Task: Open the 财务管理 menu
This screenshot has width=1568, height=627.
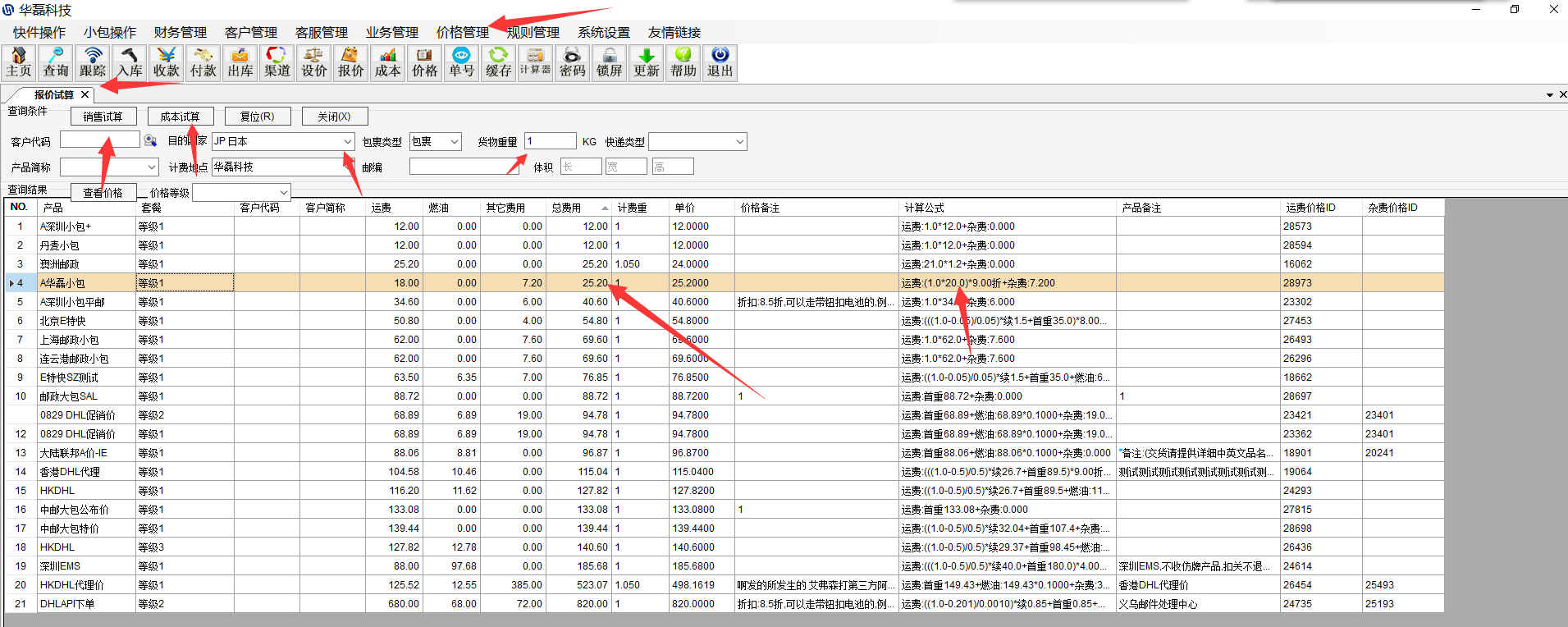Action: 180,33
